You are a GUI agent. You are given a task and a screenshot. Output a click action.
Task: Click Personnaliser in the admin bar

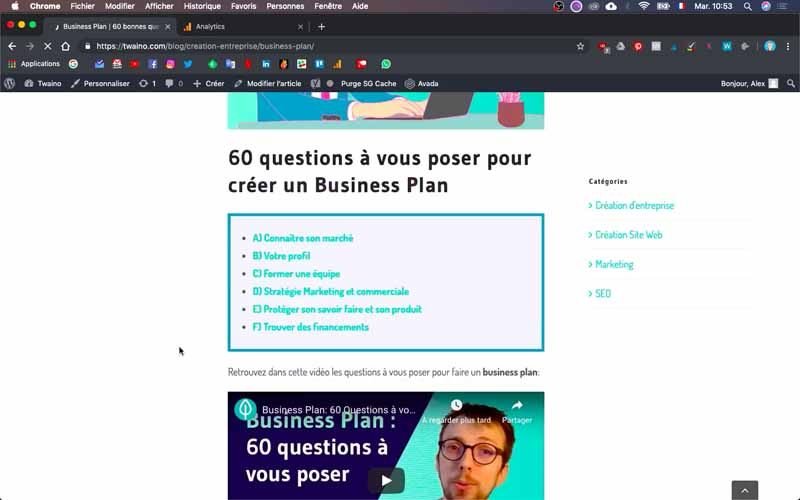click(x=100, y=83)
